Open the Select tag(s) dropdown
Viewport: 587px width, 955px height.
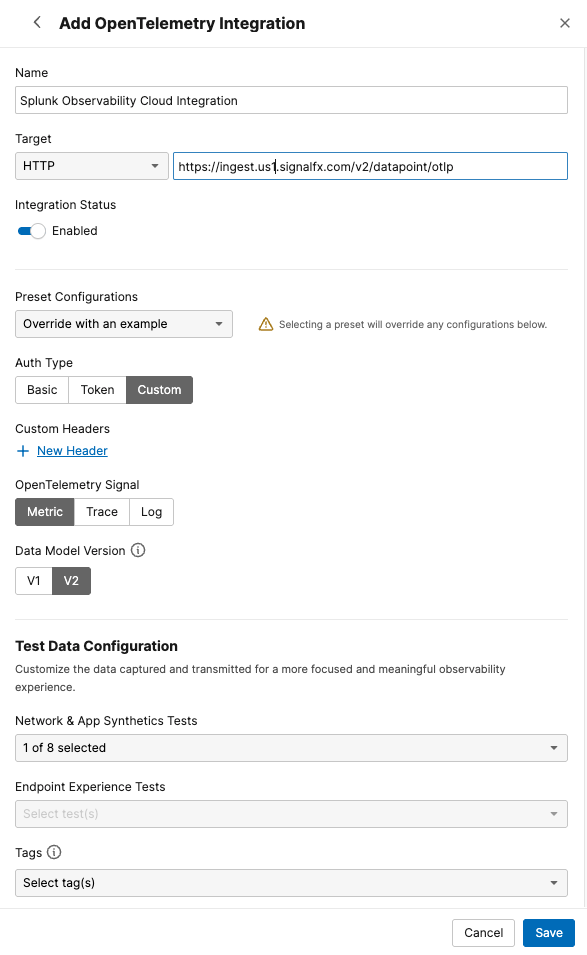coord(291,883)
